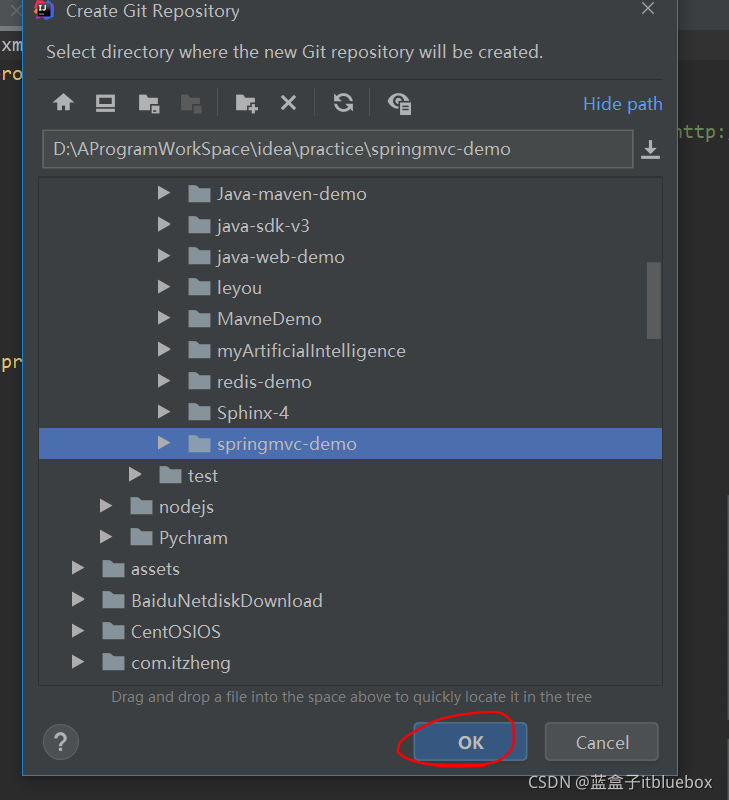Expand the myArtificialIntelligence folder arrow
The image size is (729, 800).
pyautogui.click(x=163, y=349)
